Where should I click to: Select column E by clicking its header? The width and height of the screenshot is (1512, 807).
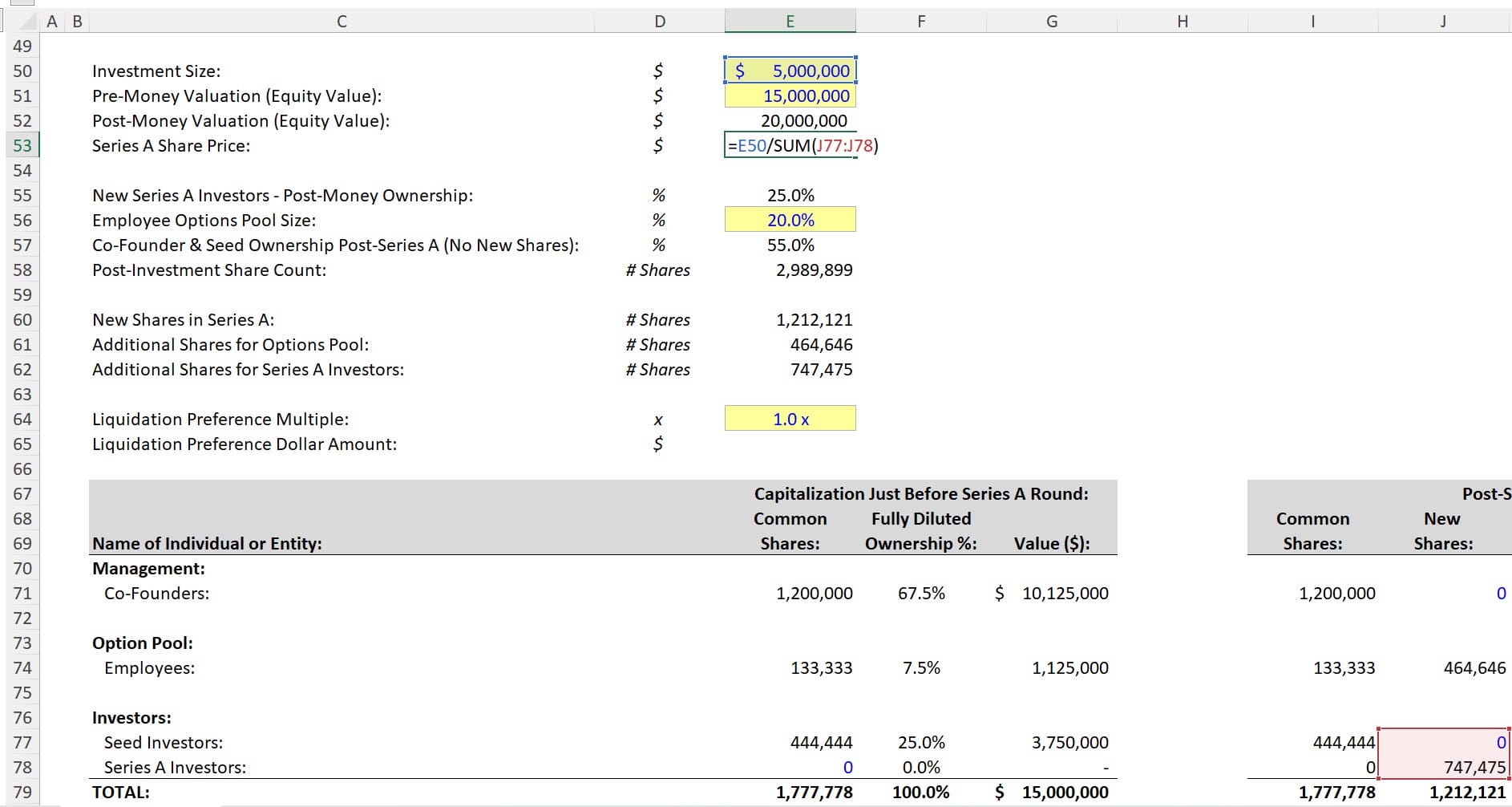pyautogui.click(x=790, y=21)
